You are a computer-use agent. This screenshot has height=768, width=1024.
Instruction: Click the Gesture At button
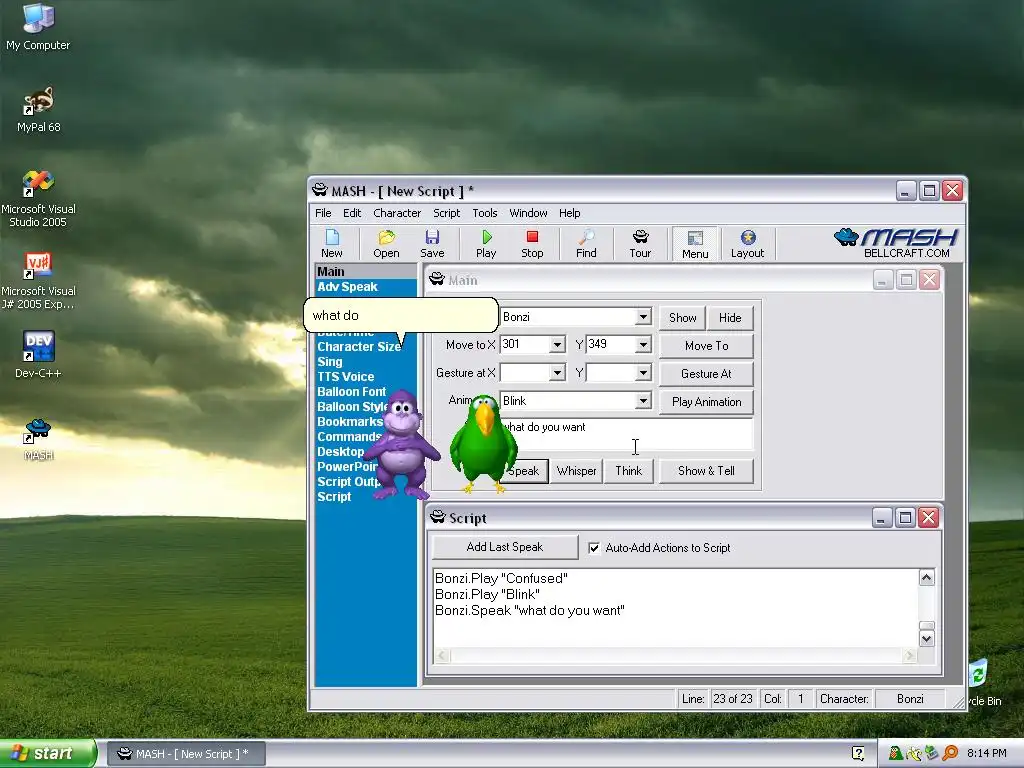click(x=707, y=374)
